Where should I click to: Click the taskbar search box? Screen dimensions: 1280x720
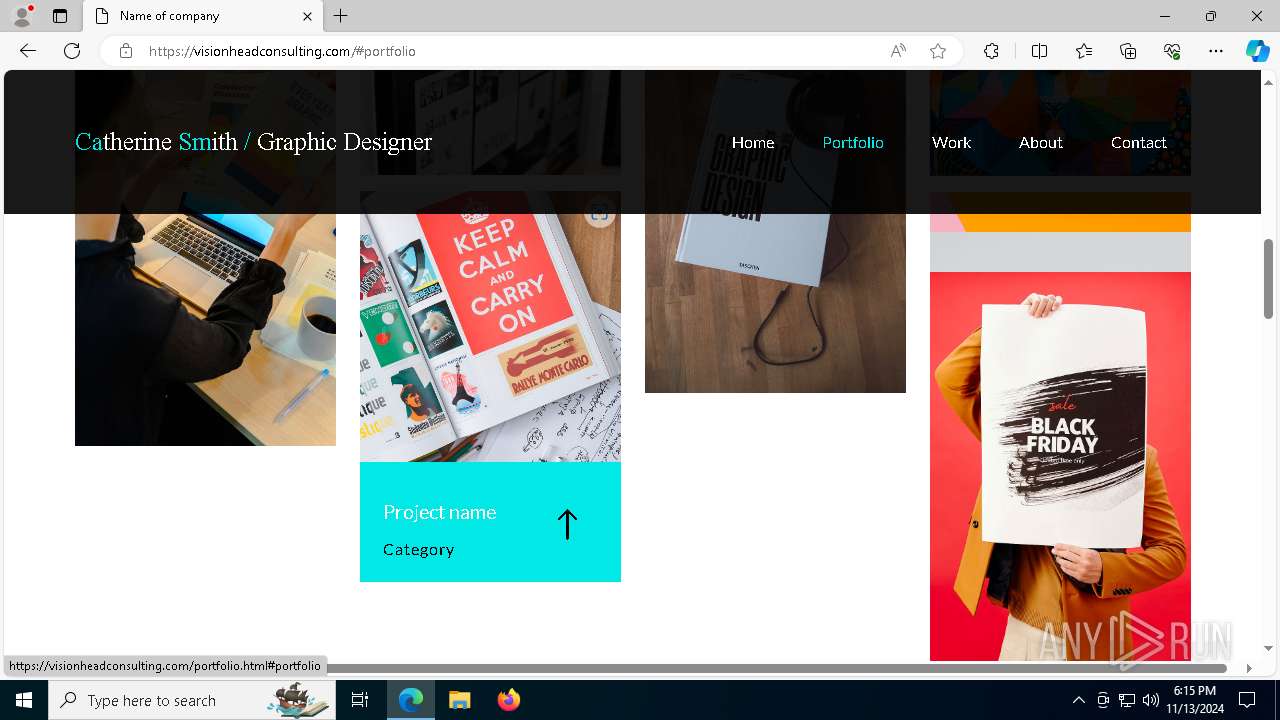point(192,700)
